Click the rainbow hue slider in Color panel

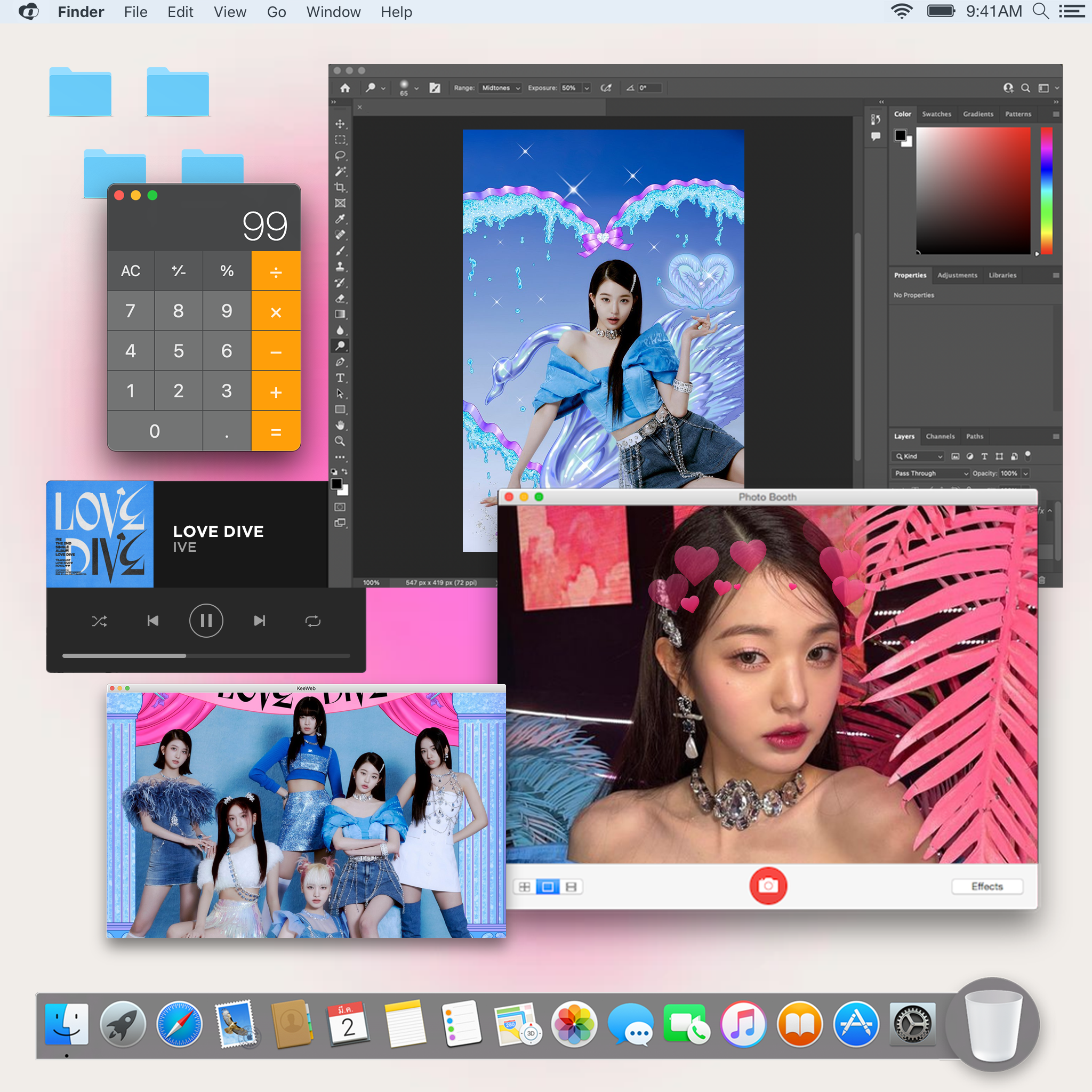[1046, 190]
